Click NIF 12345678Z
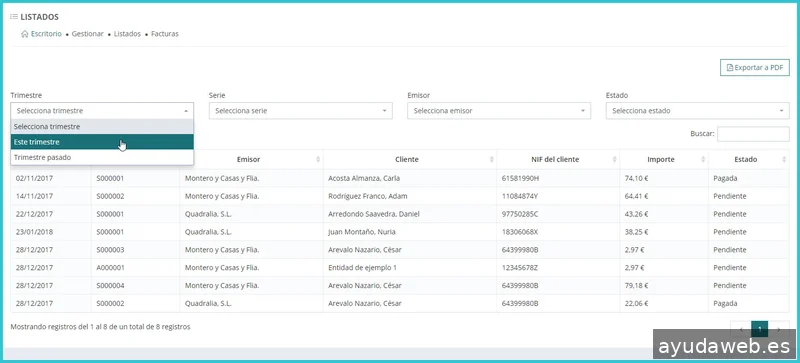Screen dimensions: 800x363 [x=520, y=268]
